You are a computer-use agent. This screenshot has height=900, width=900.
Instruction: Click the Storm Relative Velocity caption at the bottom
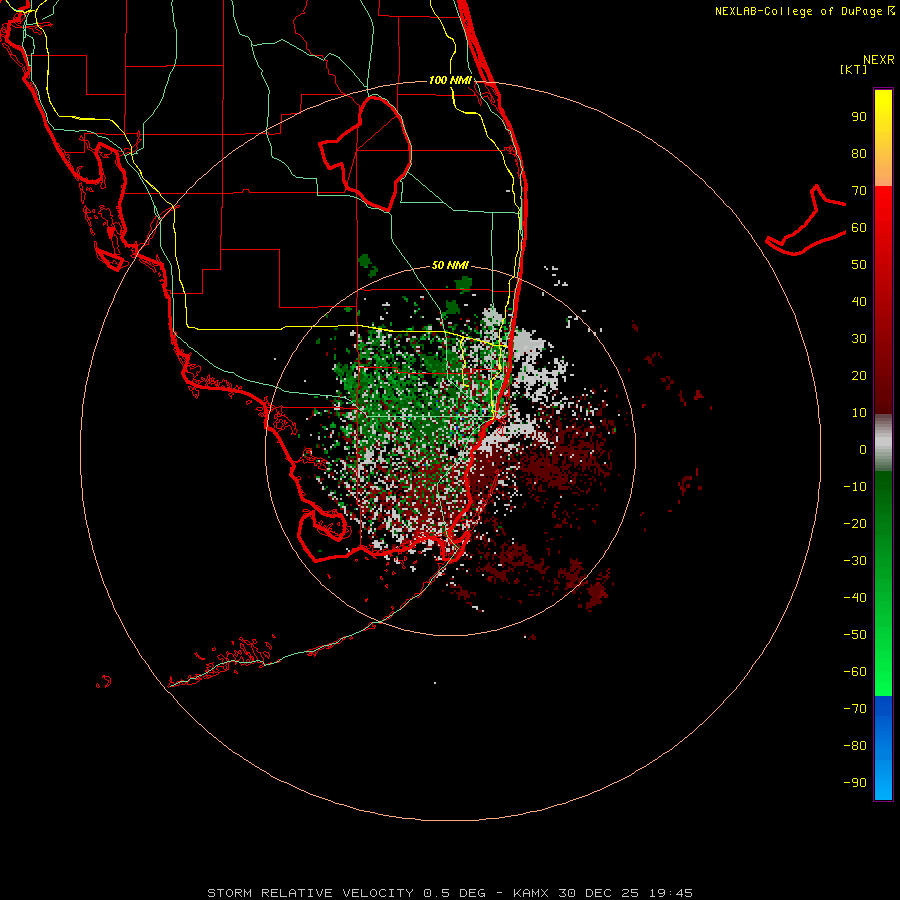pos(450,893)
